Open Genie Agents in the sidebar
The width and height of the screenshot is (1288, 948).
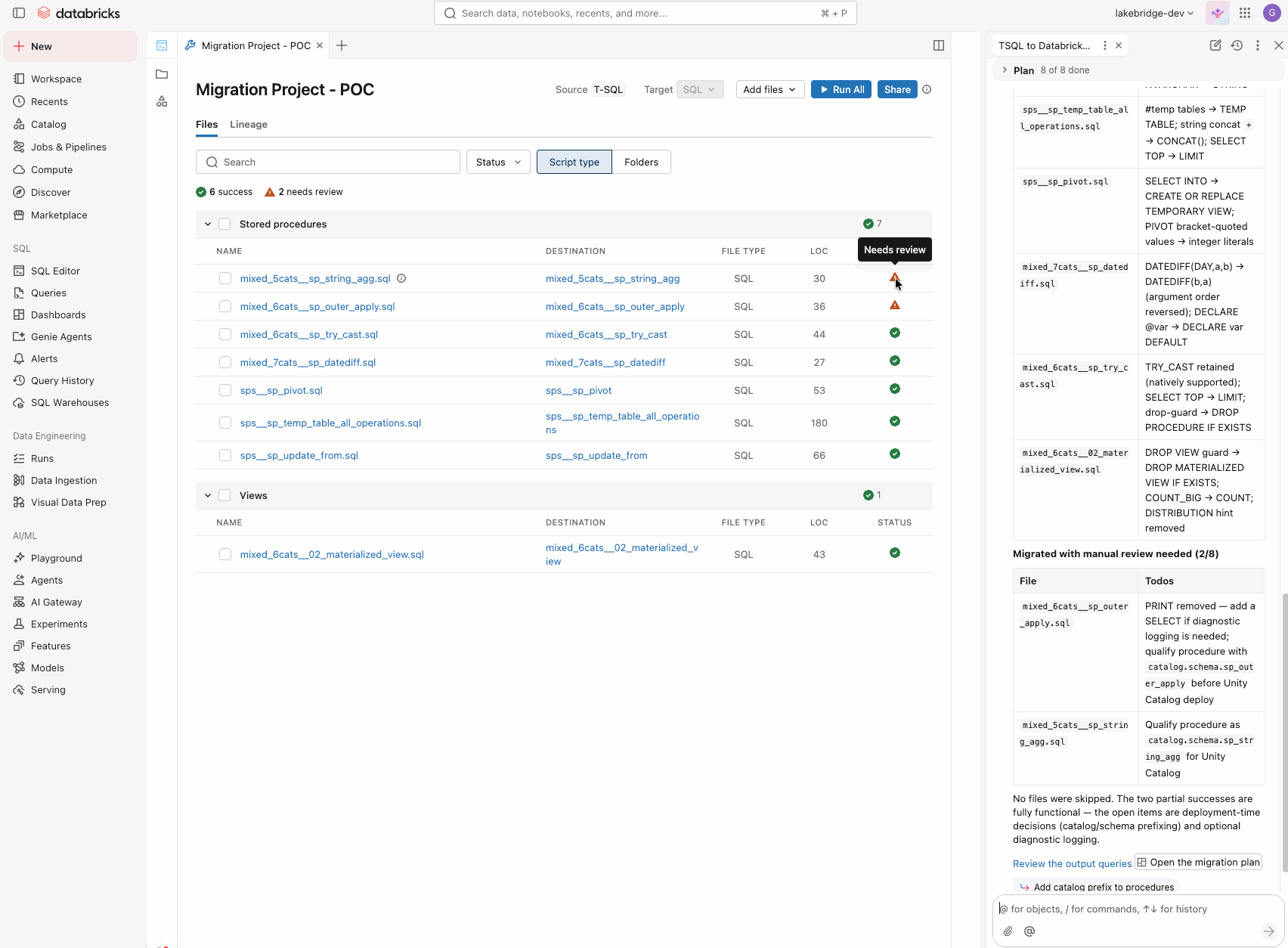point(61,336)
